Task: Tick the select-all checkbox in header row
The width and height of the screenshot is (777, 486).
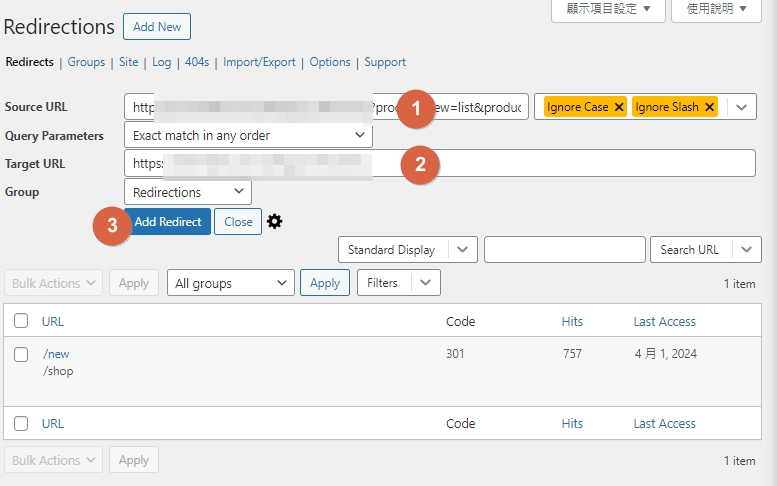Action: pyautogui.click(x=21, y=322)
